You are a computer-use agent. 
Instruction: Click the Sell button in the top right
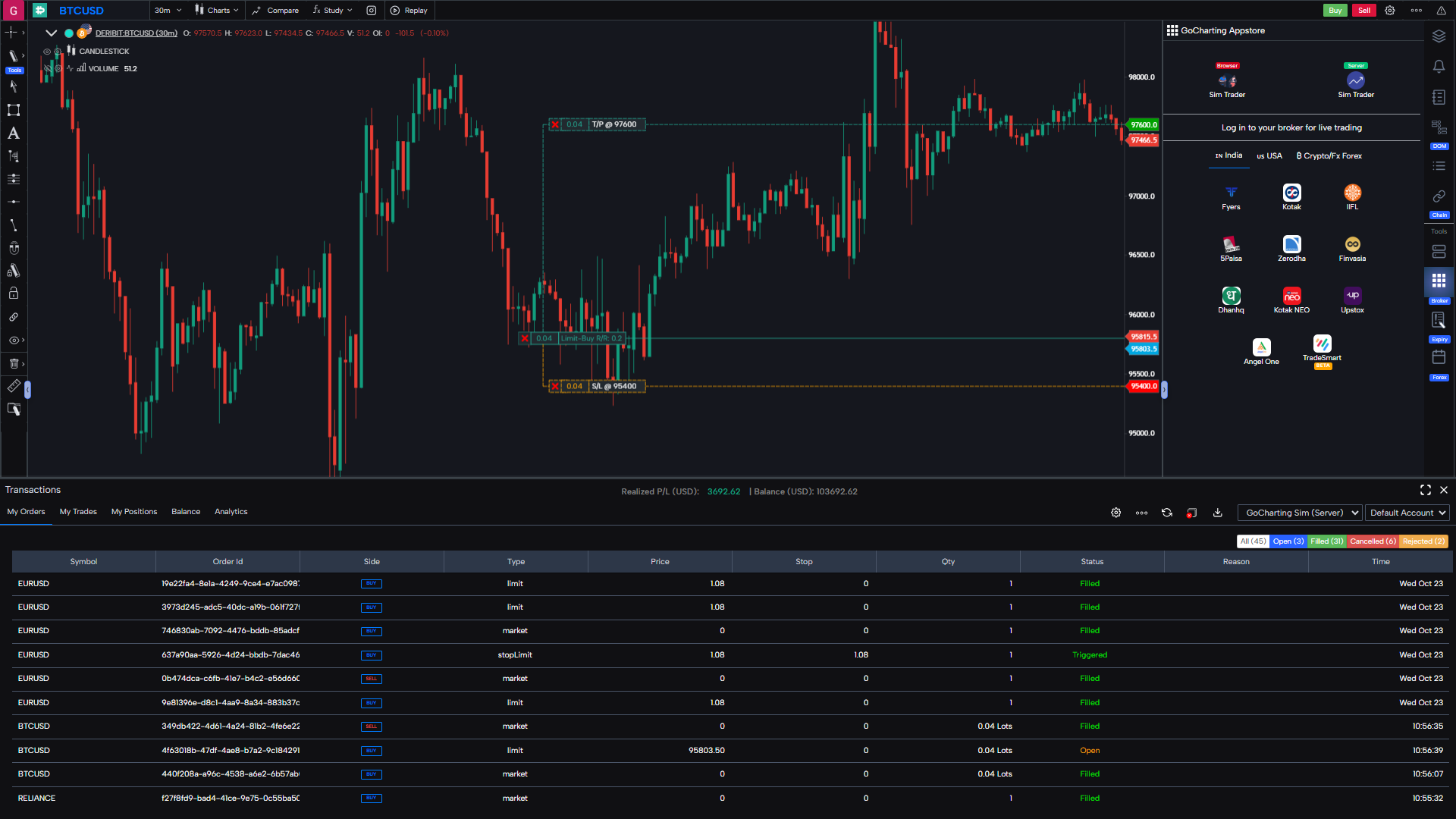click(1363, 10)
